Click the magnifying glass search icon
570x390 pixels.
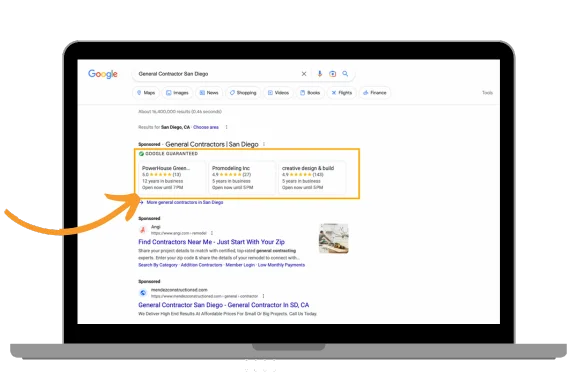coord(345,74)
